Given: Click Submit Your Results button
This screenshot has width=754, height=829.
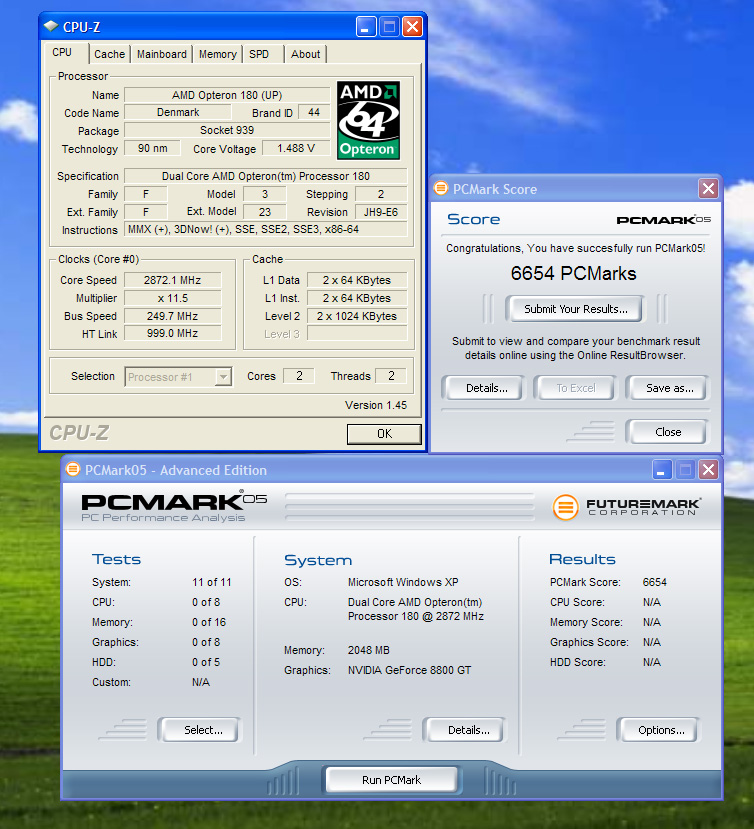Looking at the screenshot, I should 576,309.
